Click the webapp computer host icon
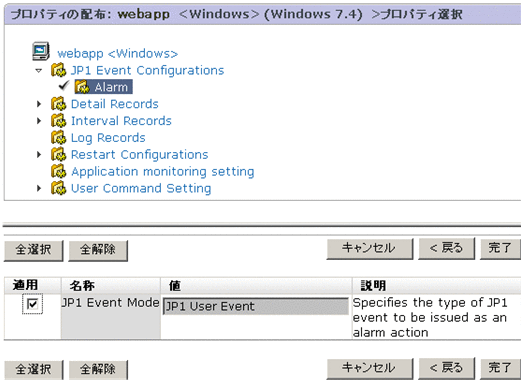Screen dimensions: 524x383 [x=41, y=51]
